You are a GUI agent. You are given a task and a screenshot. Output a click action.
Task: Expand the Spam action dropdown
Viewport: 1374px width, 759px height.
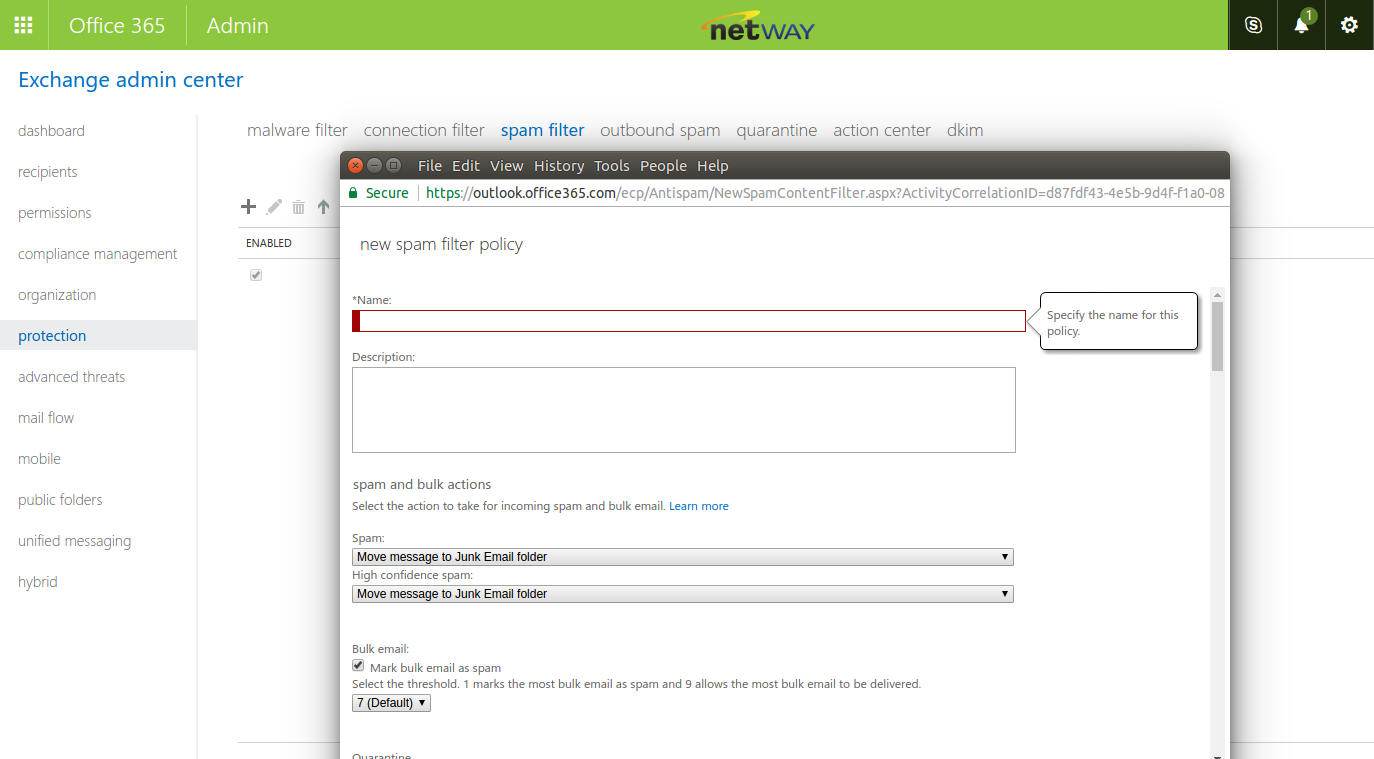(682, 557)
